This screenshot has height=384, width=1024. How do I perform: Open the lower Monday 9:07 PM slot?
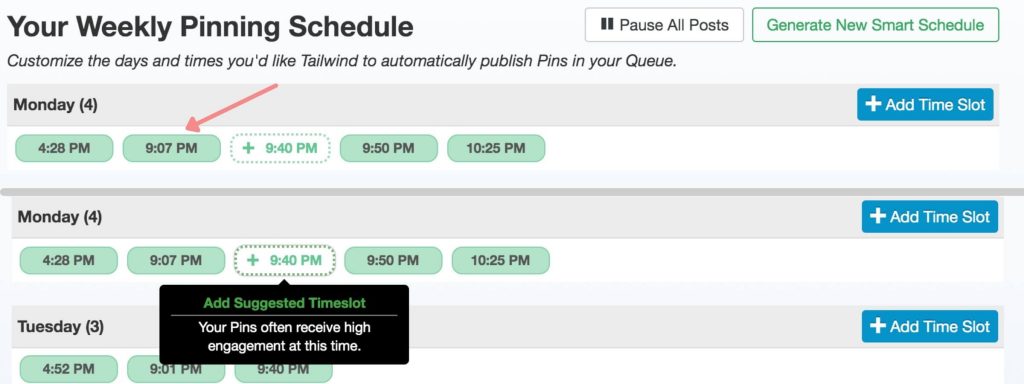(176, 261)
